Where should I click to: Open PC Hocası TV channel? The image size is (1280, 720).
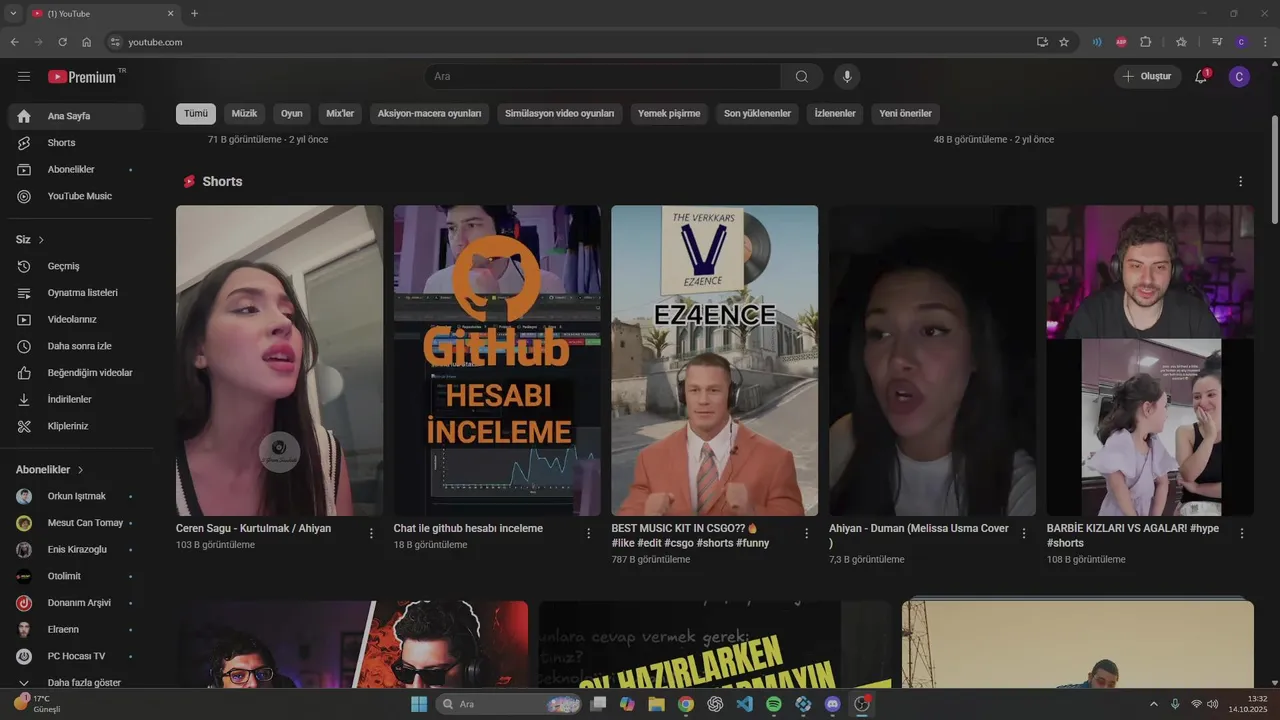(77, 656)
